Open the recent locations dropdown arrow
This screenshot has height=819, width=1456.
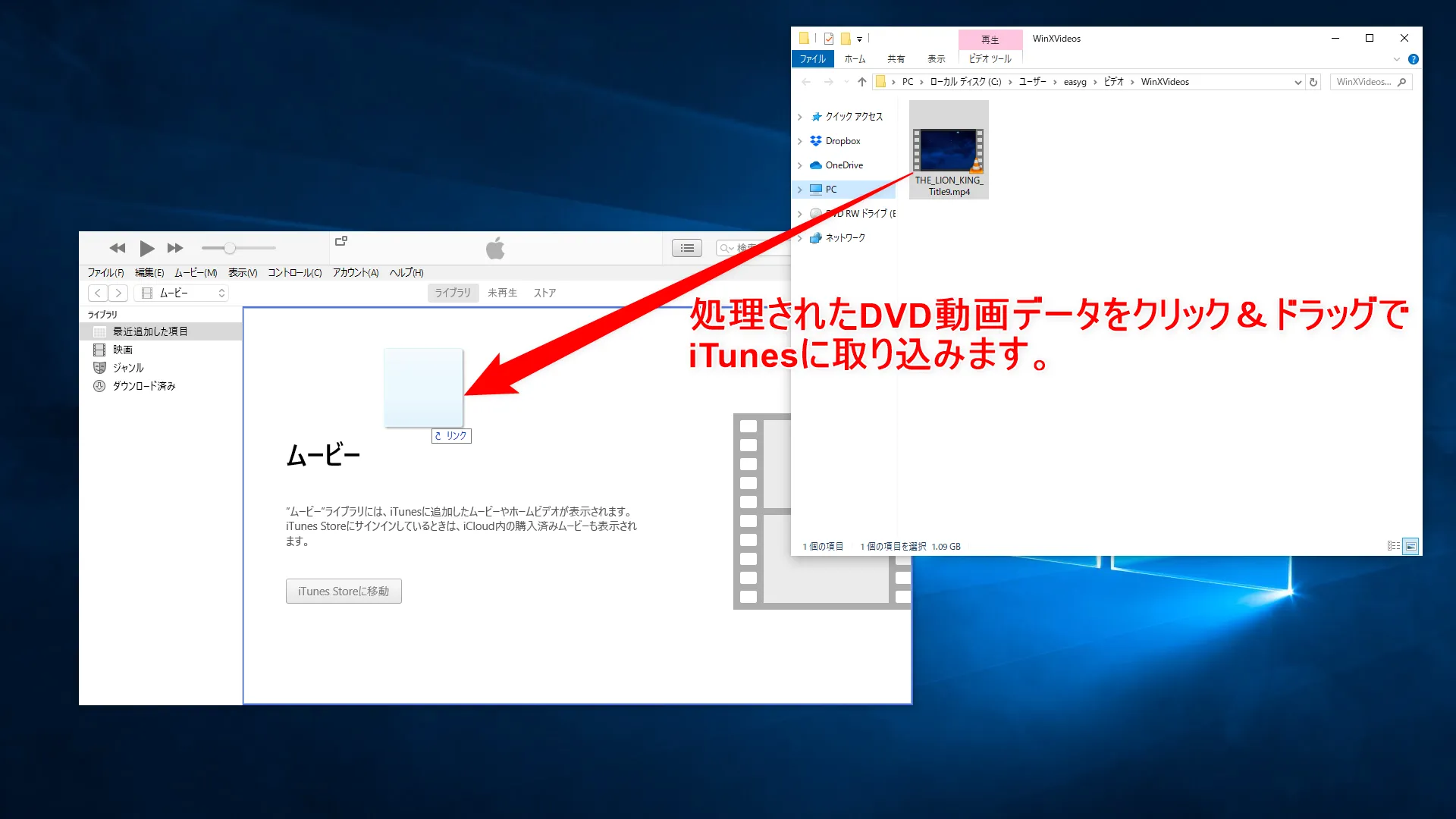click(x=846, y=82)
